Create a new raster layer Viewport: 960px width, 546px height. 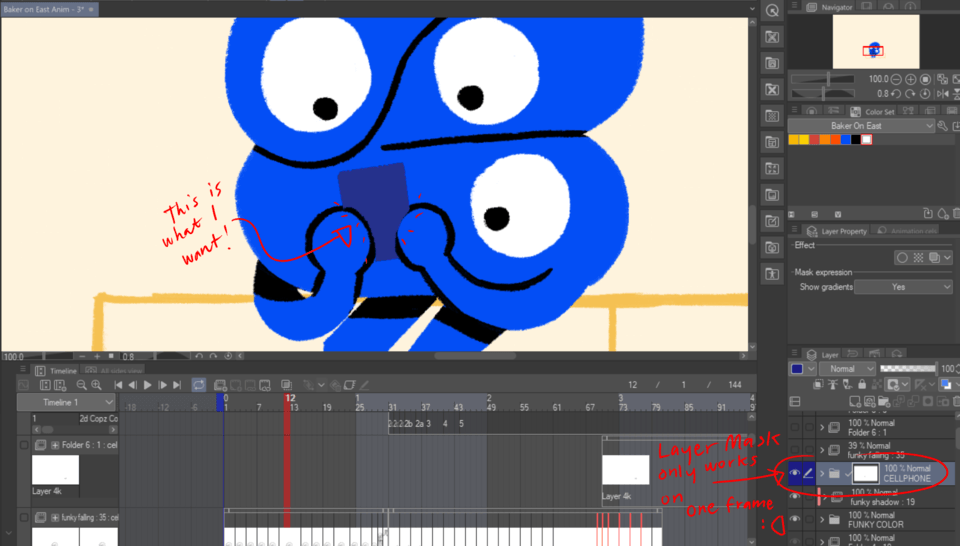pos(855,402)
